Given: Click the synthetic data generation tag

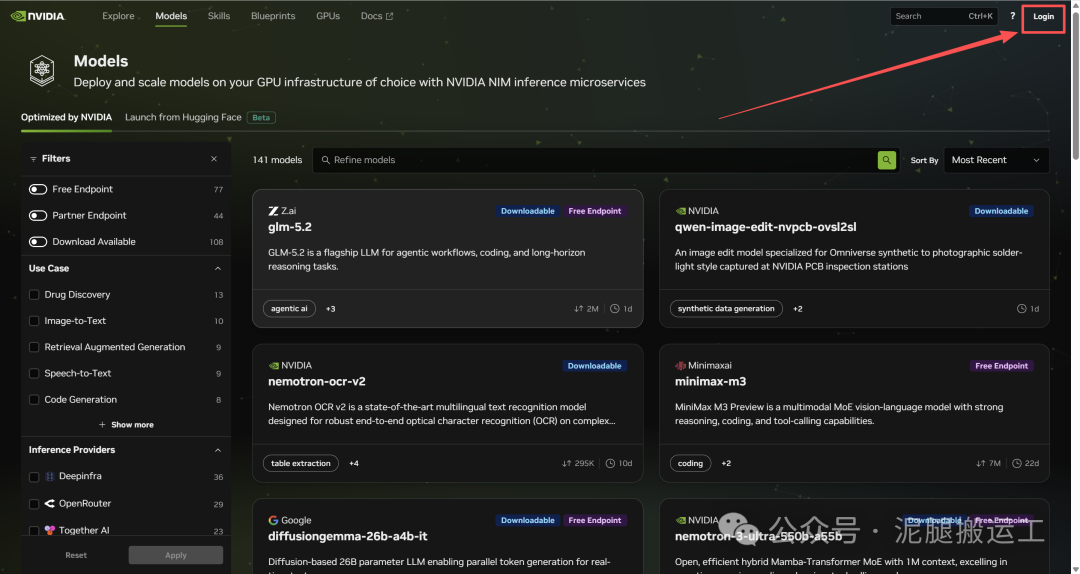Looking at the screenshot, I should click(726, 309).
